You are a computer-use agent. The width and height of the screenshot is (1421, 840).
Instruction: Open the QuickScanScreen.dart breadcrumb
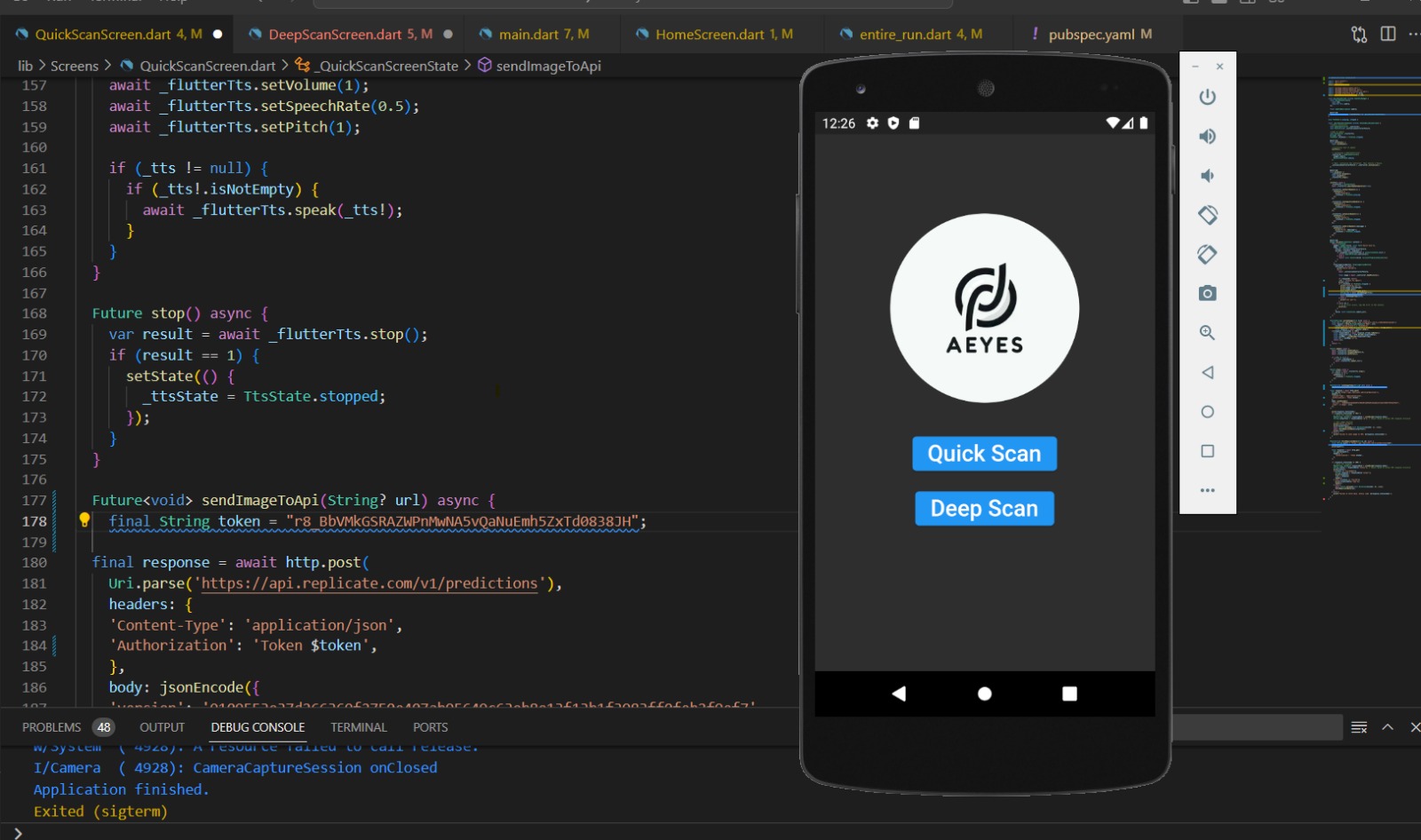[x=208, y=66]
